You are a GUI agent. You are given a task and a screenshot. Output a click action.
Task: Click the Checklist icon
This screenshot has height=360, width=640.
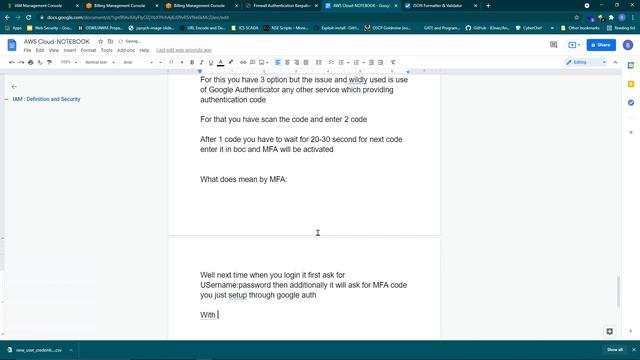(331, 62)
